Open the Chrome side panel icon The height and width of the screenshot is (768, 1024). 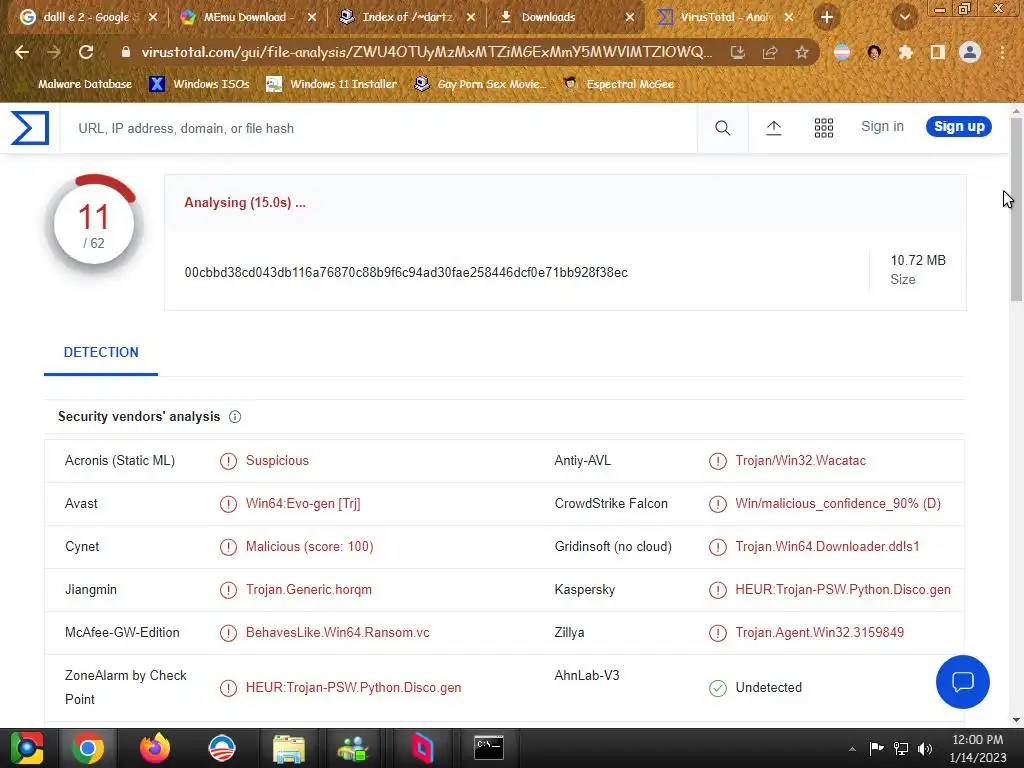938,52
